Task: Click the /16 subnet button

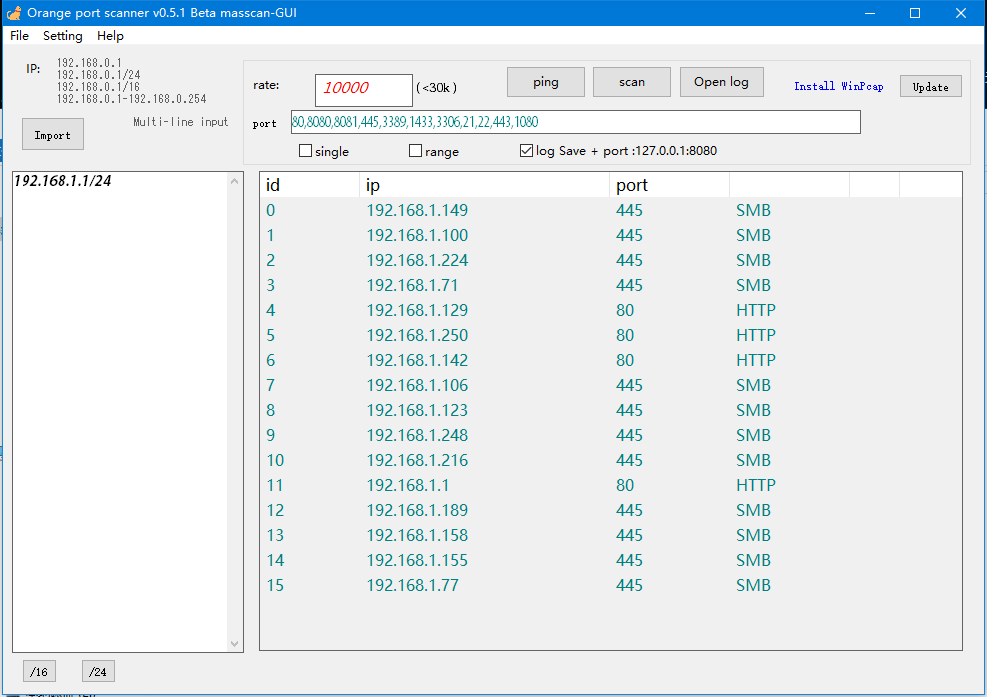Action: pos(40,672)
